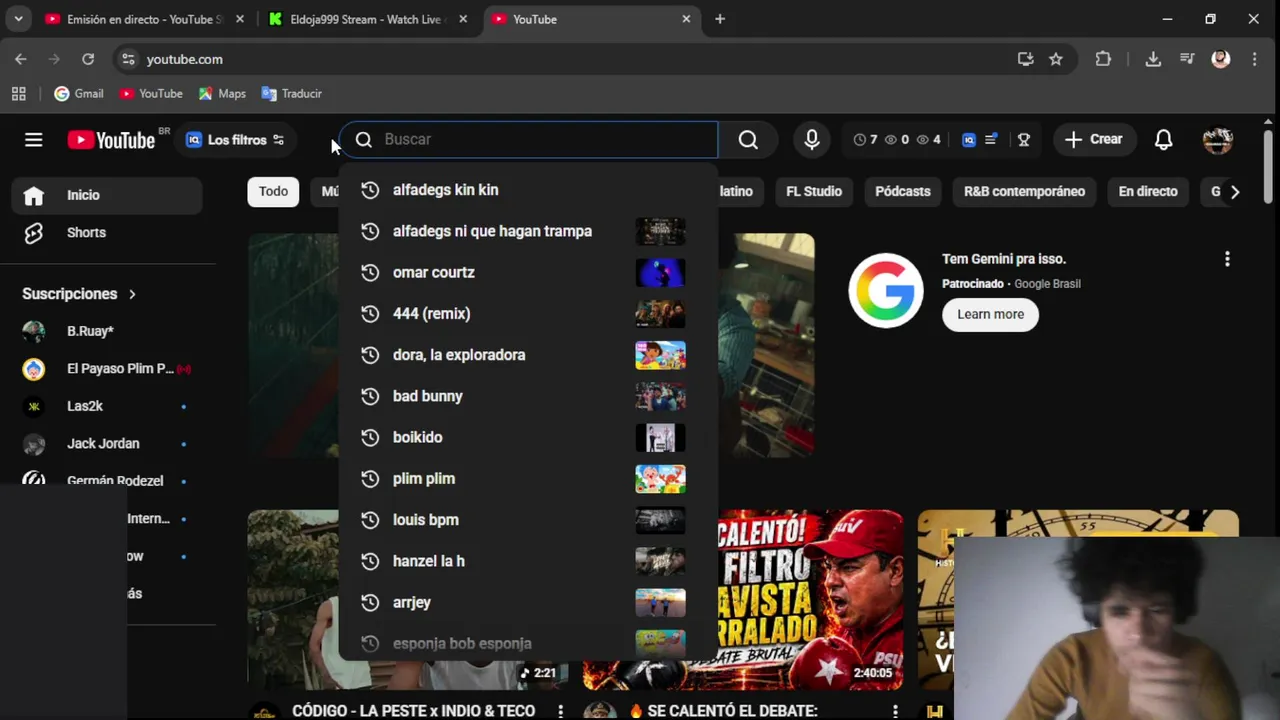Start voice search with microphone icon

812,140
